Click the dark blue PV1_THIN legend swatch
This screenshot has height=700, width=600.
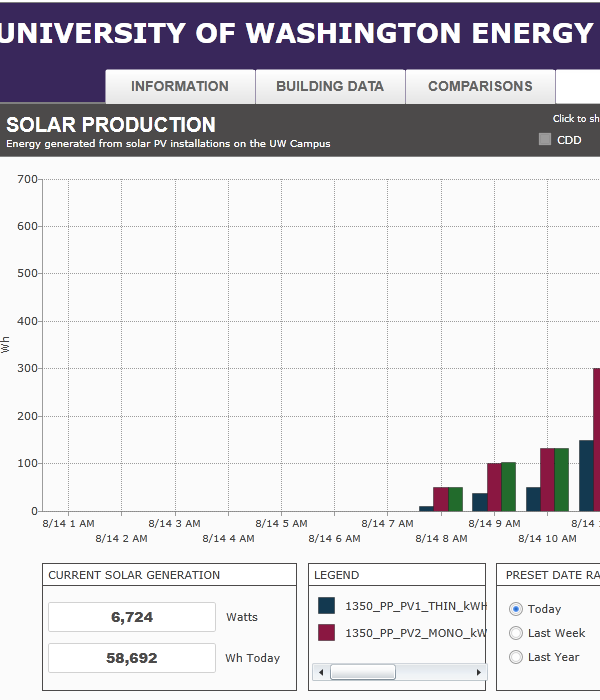click(x=326, y=606)
